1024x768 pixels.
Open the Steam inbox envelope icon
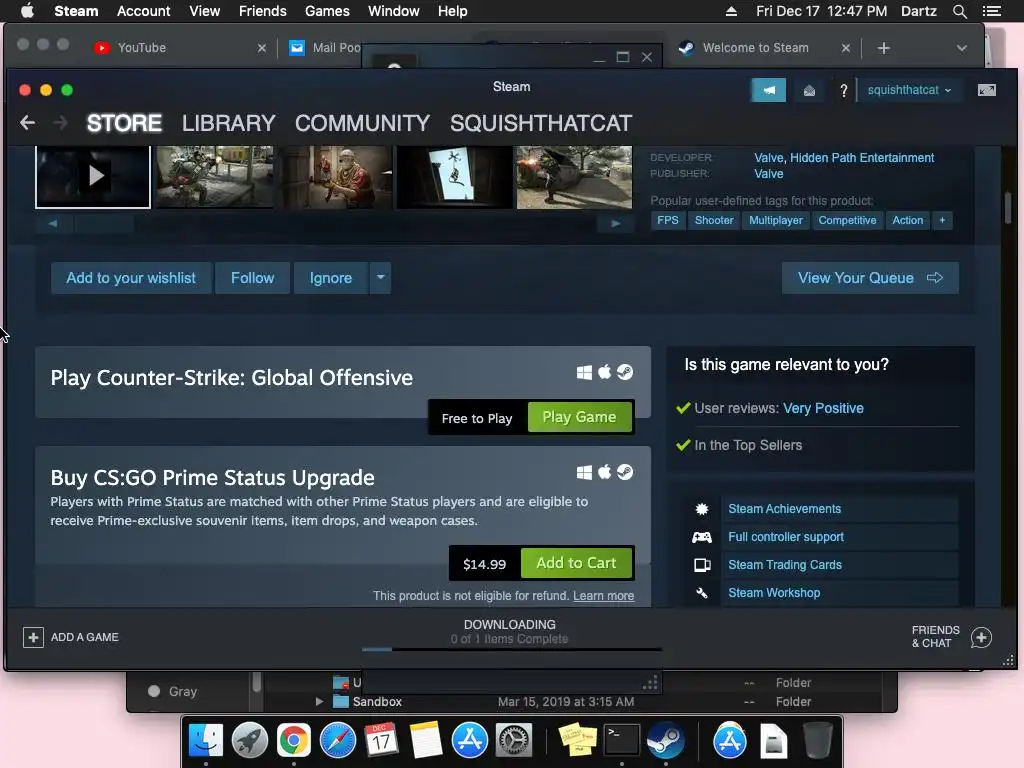(809, 90)
